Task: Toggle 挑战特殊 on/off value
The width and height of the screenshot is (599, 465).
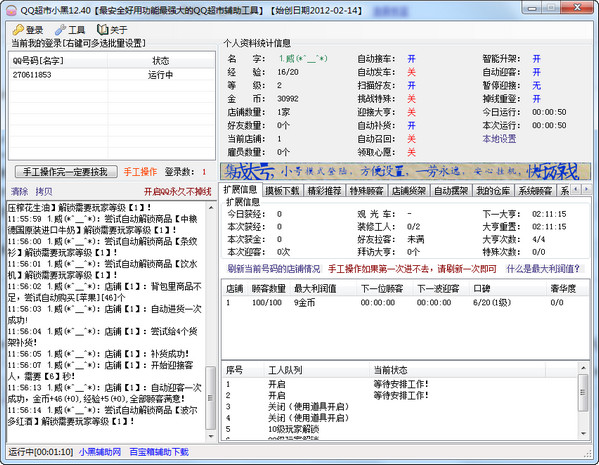Action: tap(411, 99)
